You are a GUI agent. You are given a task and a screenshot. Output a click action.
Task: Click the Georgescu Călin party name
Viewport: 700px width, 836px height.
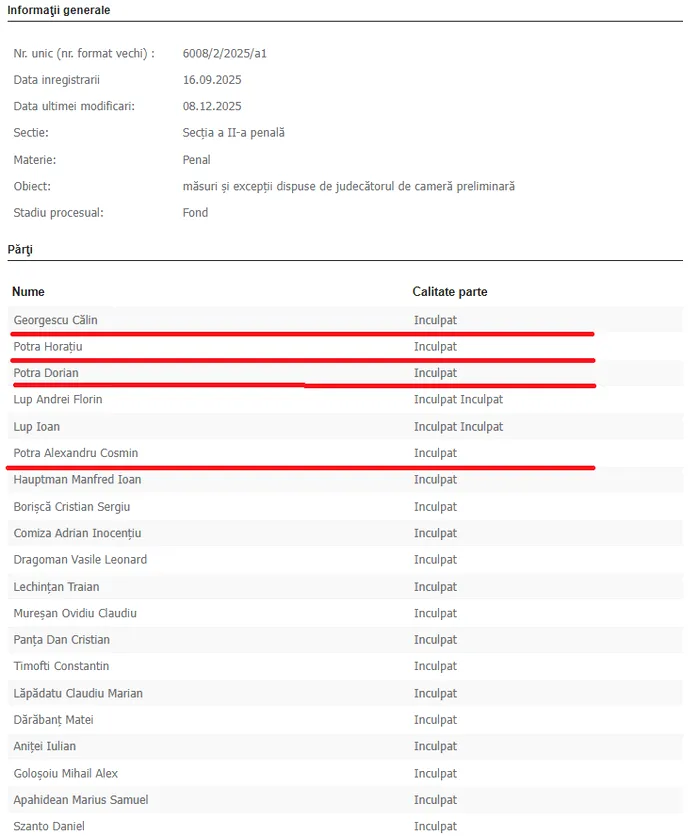(56, 320)
